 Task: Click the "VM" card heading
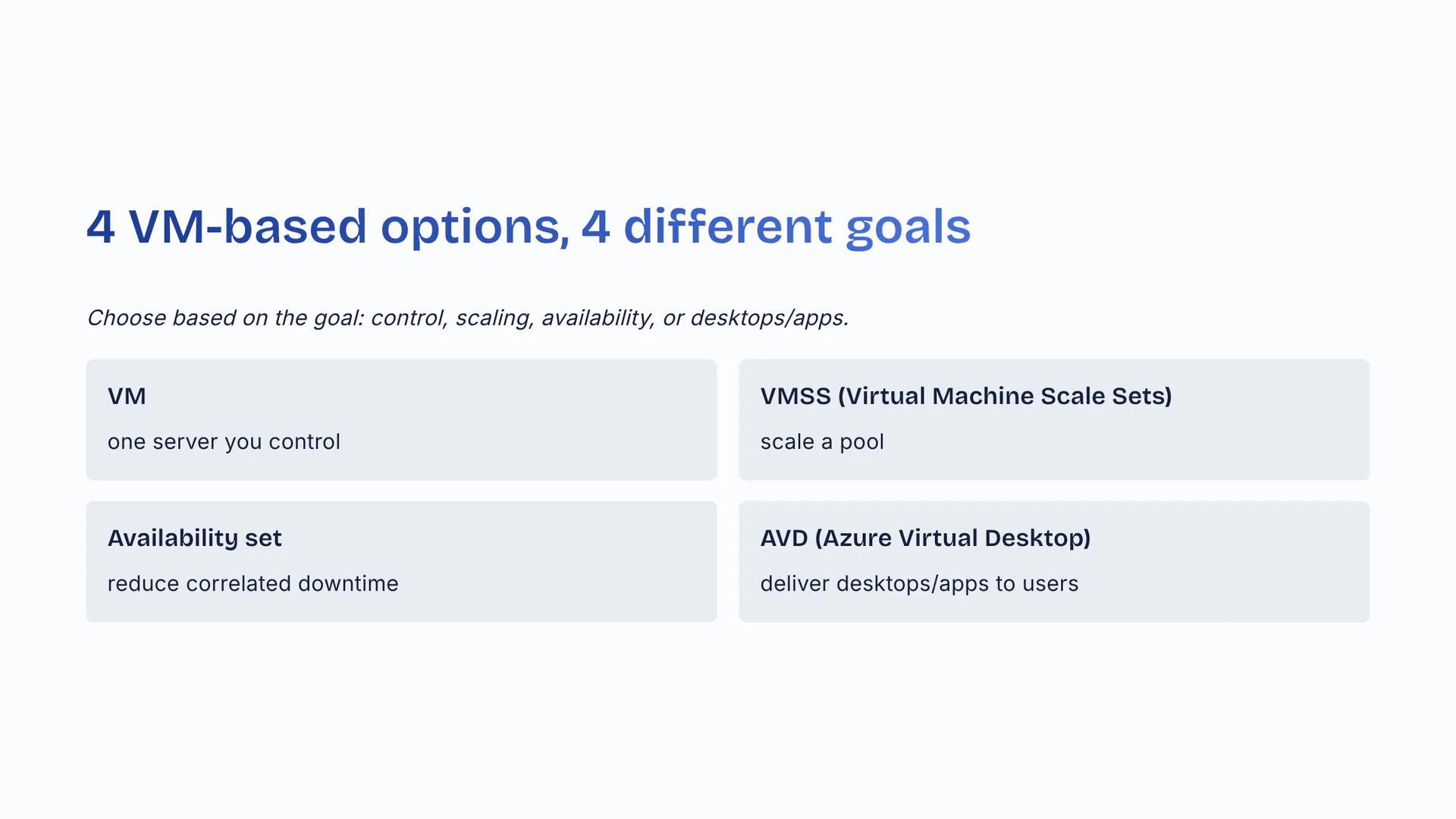[x=127, y=396]
